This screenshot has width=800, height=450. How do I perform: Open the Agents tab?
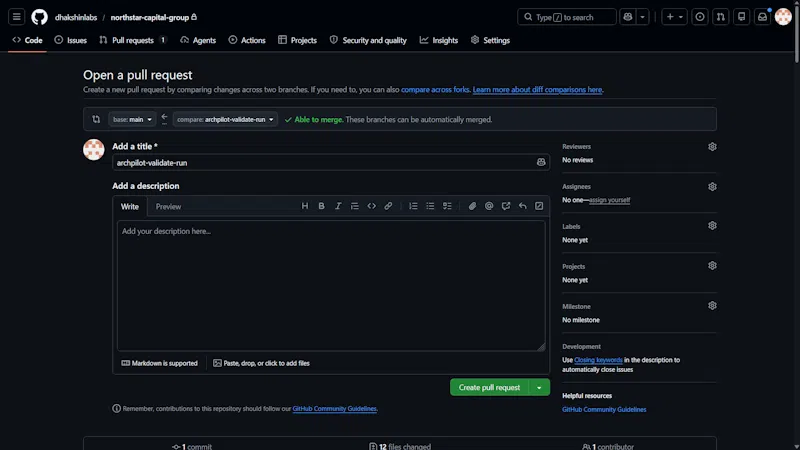[198, 40]
